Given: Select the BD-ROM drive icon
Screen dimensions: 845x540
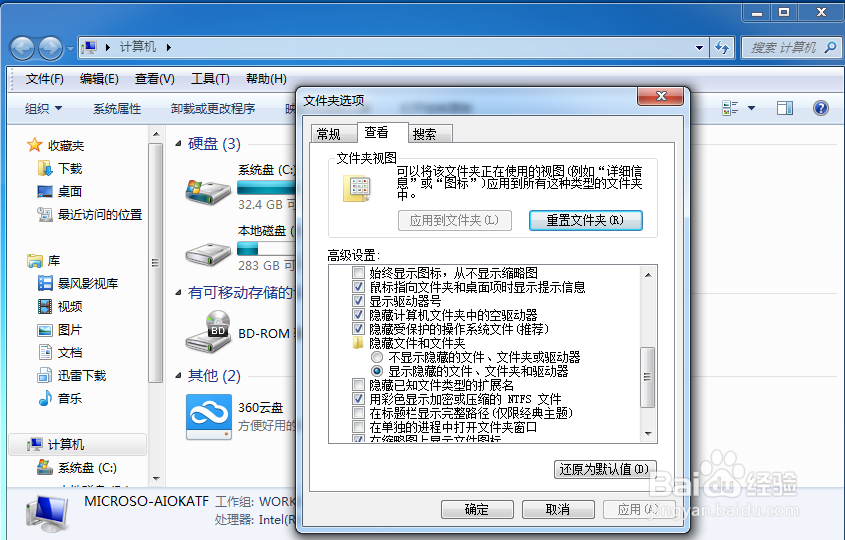Looking at the screenshot, I should [x=208, y=331].
